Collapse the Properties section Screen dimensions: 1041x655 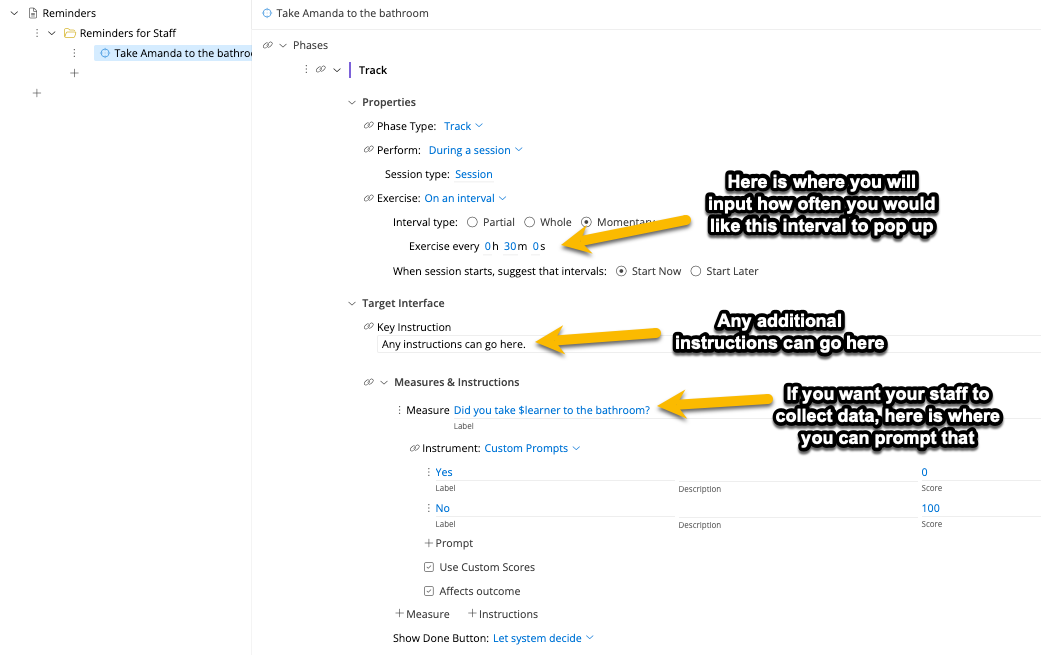tap(352, 102)
